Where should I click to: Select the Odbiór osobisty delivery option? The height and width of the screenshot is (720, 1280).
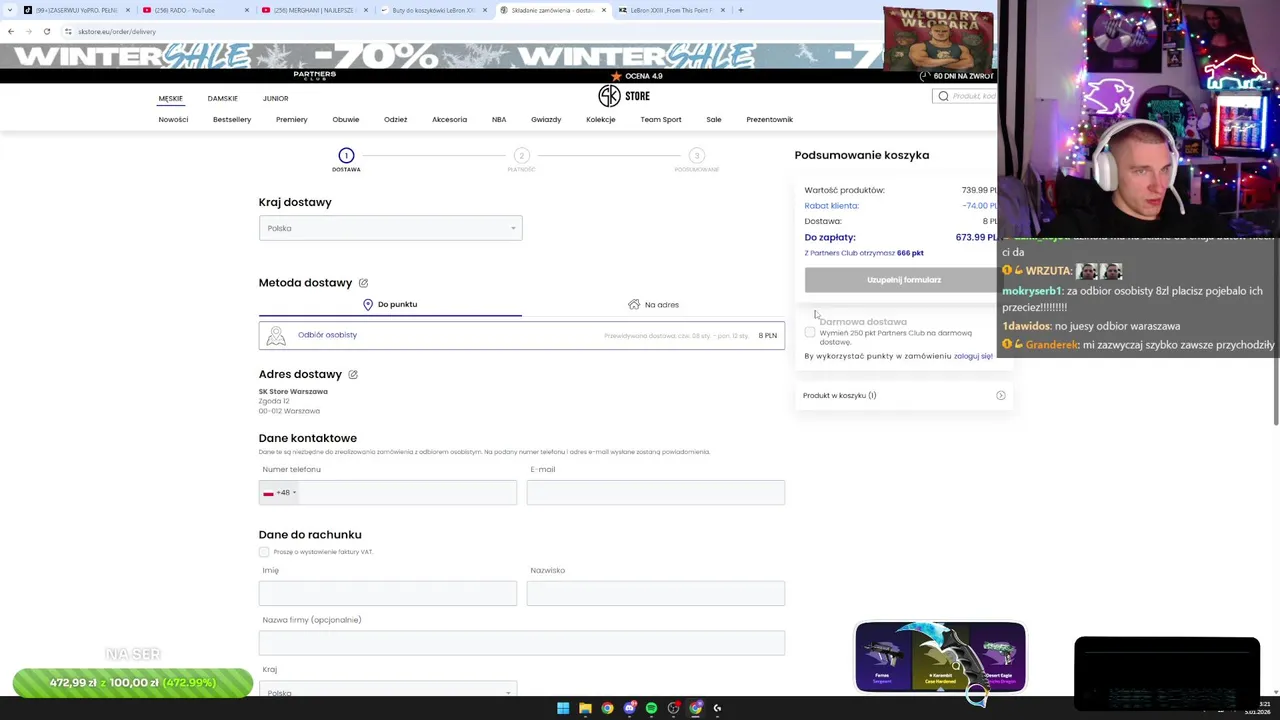[x=521, y=335]
